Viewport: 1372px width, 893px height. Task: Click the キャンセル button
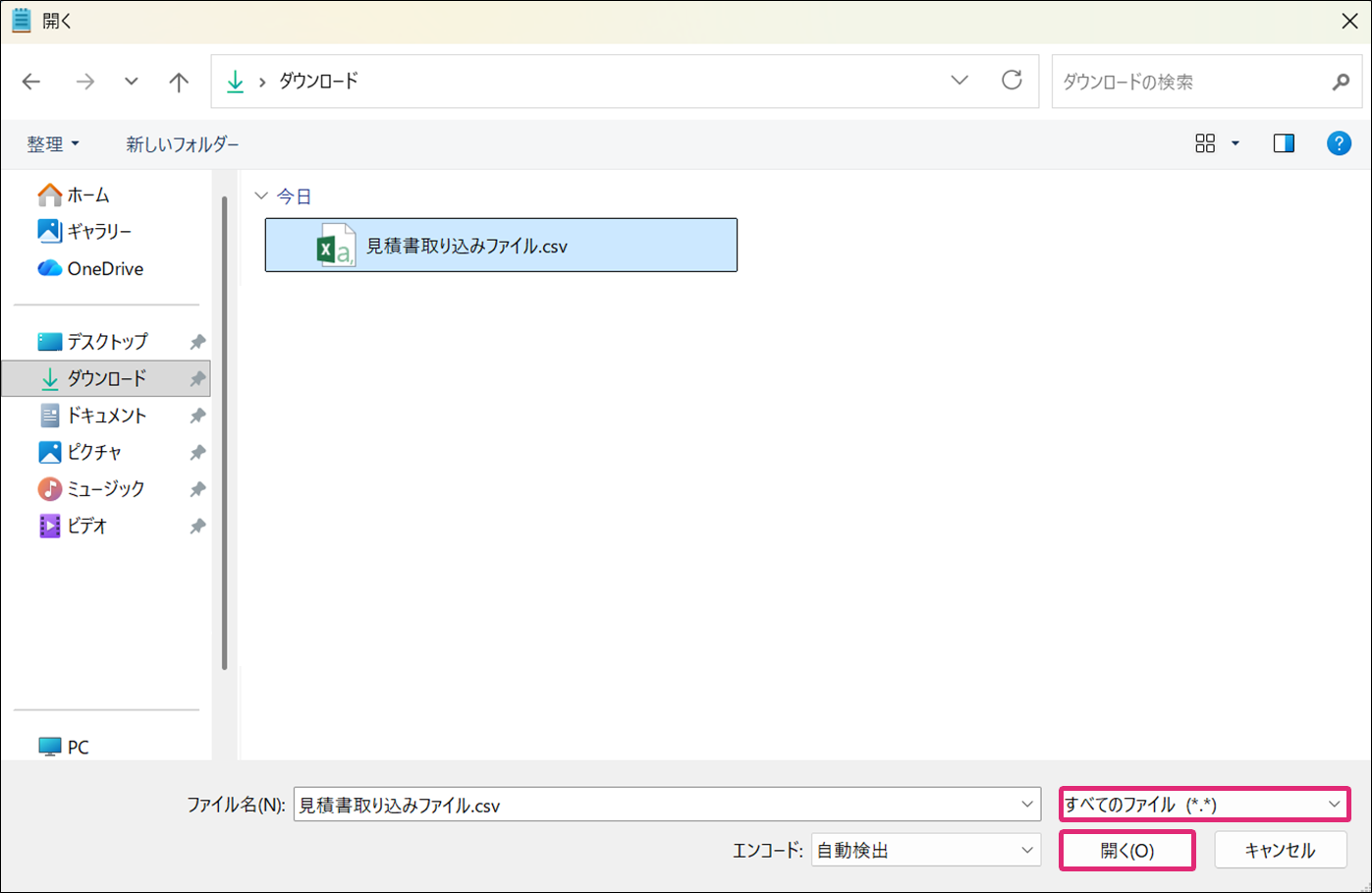[x=1280, y=851]
